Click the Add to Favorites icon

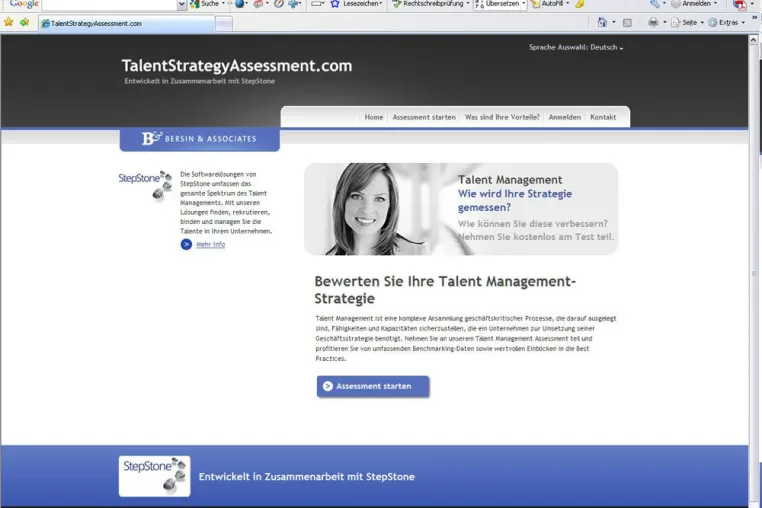point(24,22)
